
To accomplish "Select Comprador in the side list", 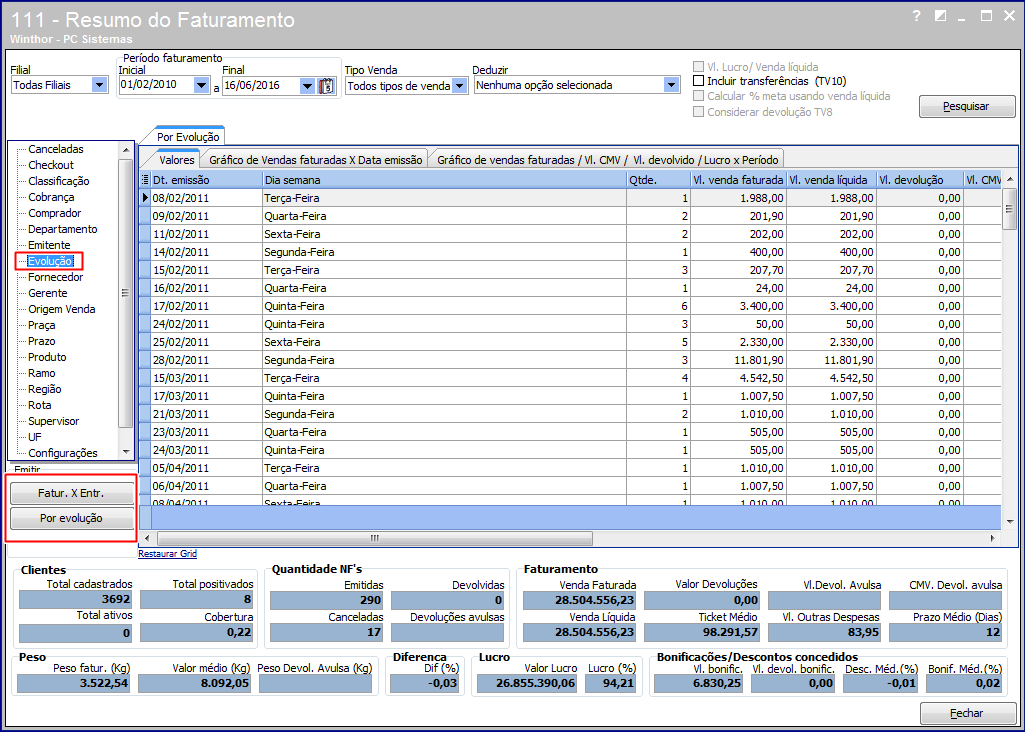I will click(x=55, y=213).
